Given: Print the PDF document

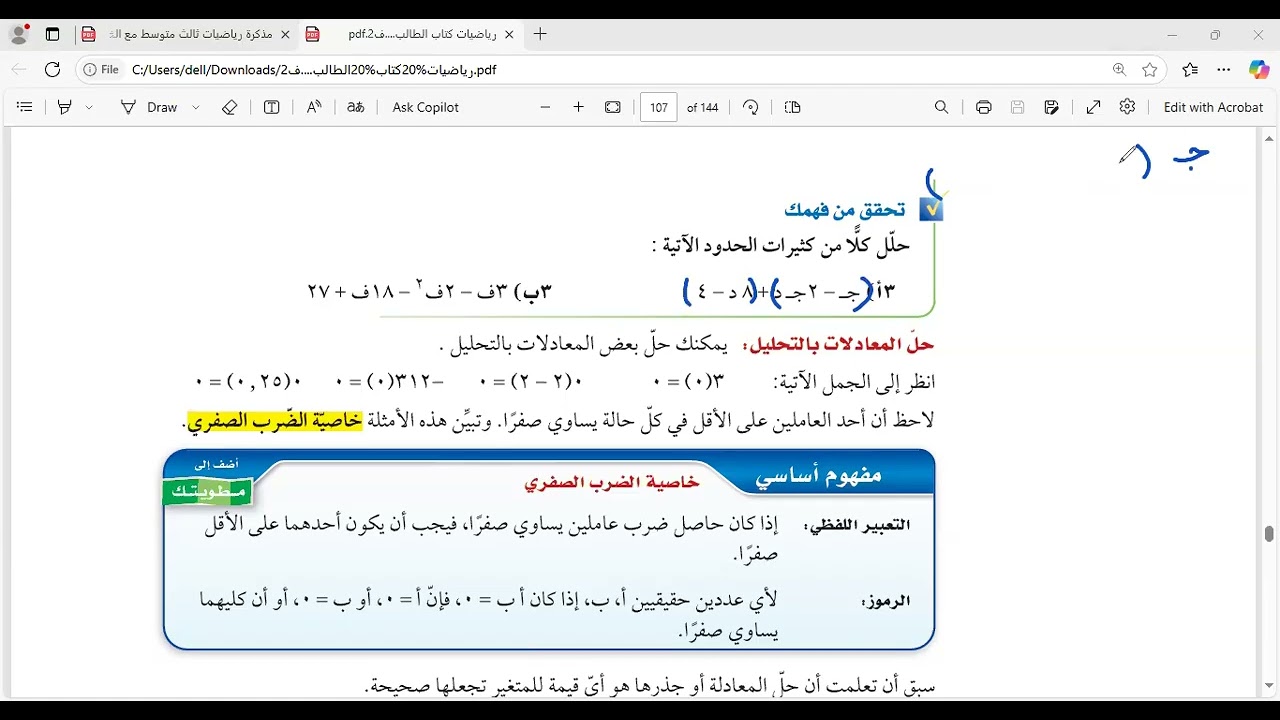Looking at the screenshot, I should 984,107.
